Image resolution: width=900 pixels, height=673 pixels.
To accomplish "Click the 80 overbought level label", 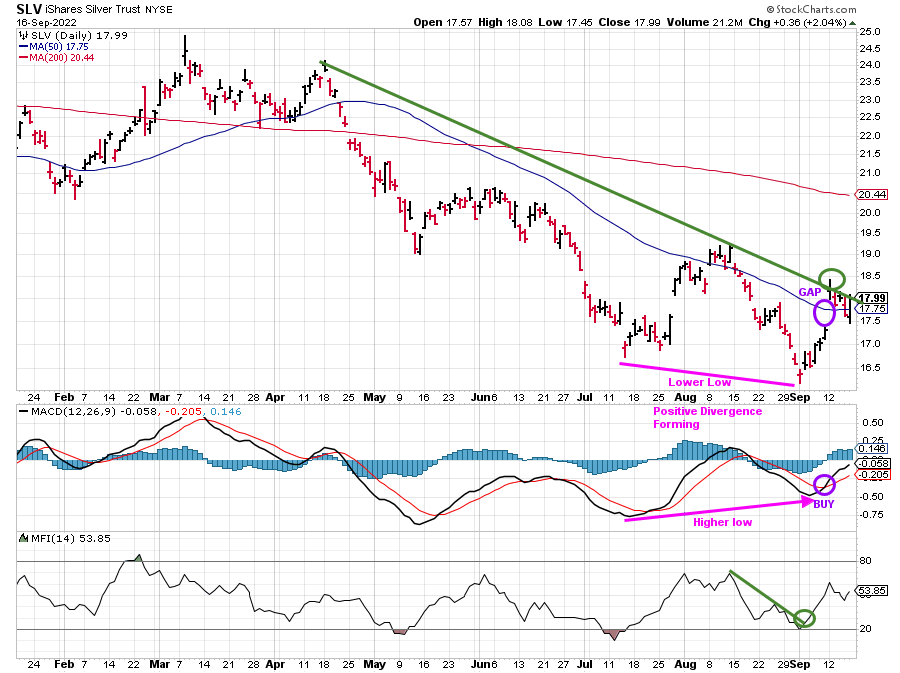I will (866, 561).
